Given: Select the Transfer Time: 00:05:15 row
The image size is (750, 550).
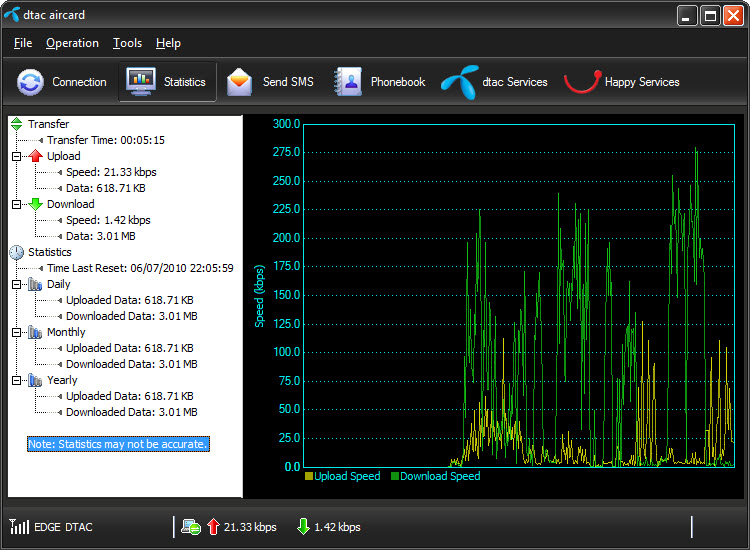Looking at the screenshot, I should point(106,140).
